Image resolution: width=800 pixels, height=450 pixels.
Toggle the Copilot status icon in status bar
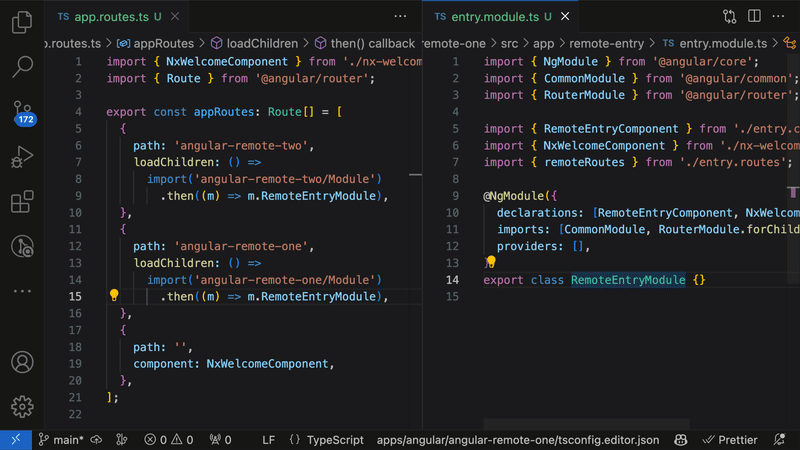[680, 440]
